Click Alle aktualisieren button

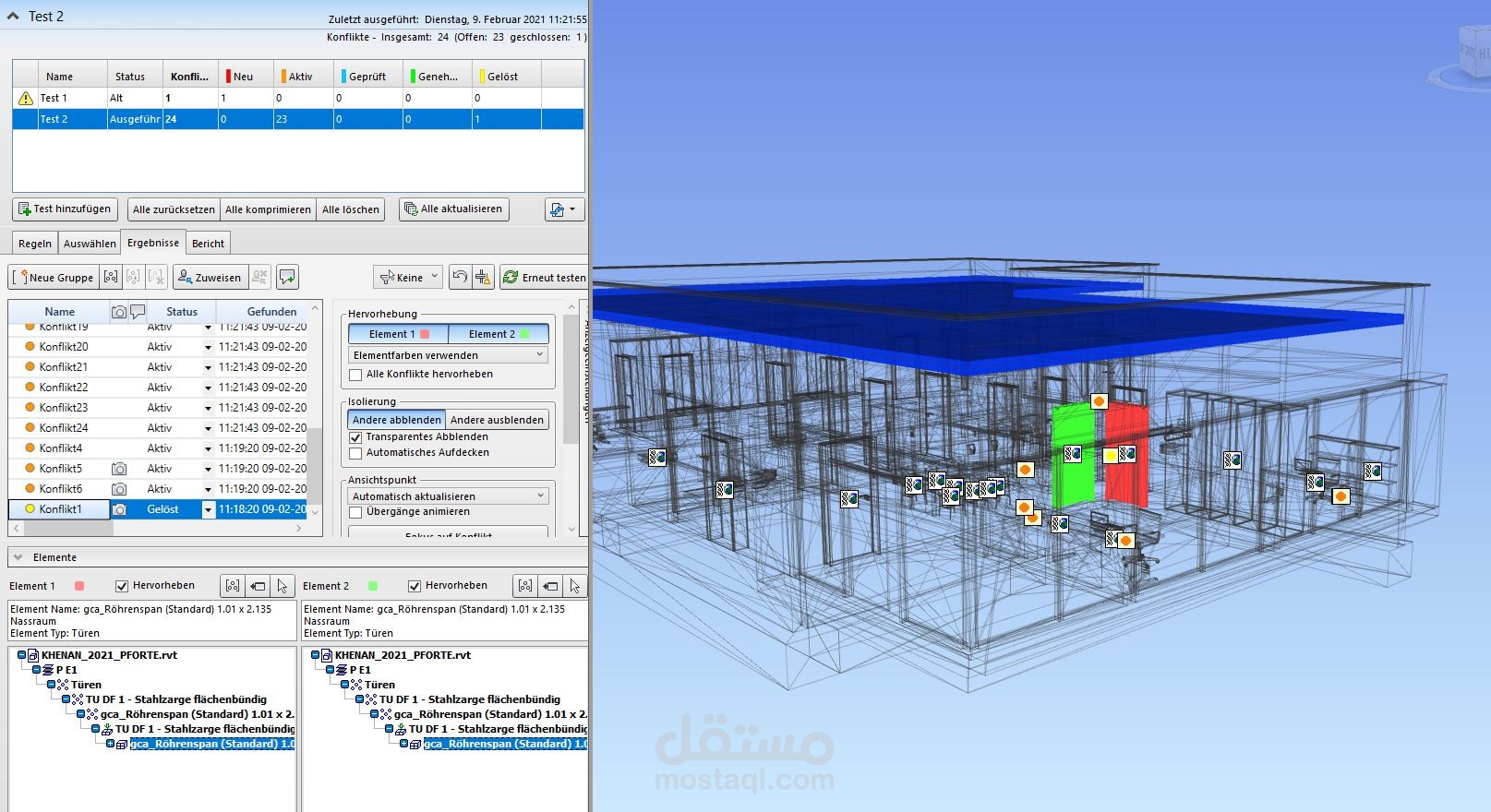[454, 209]
